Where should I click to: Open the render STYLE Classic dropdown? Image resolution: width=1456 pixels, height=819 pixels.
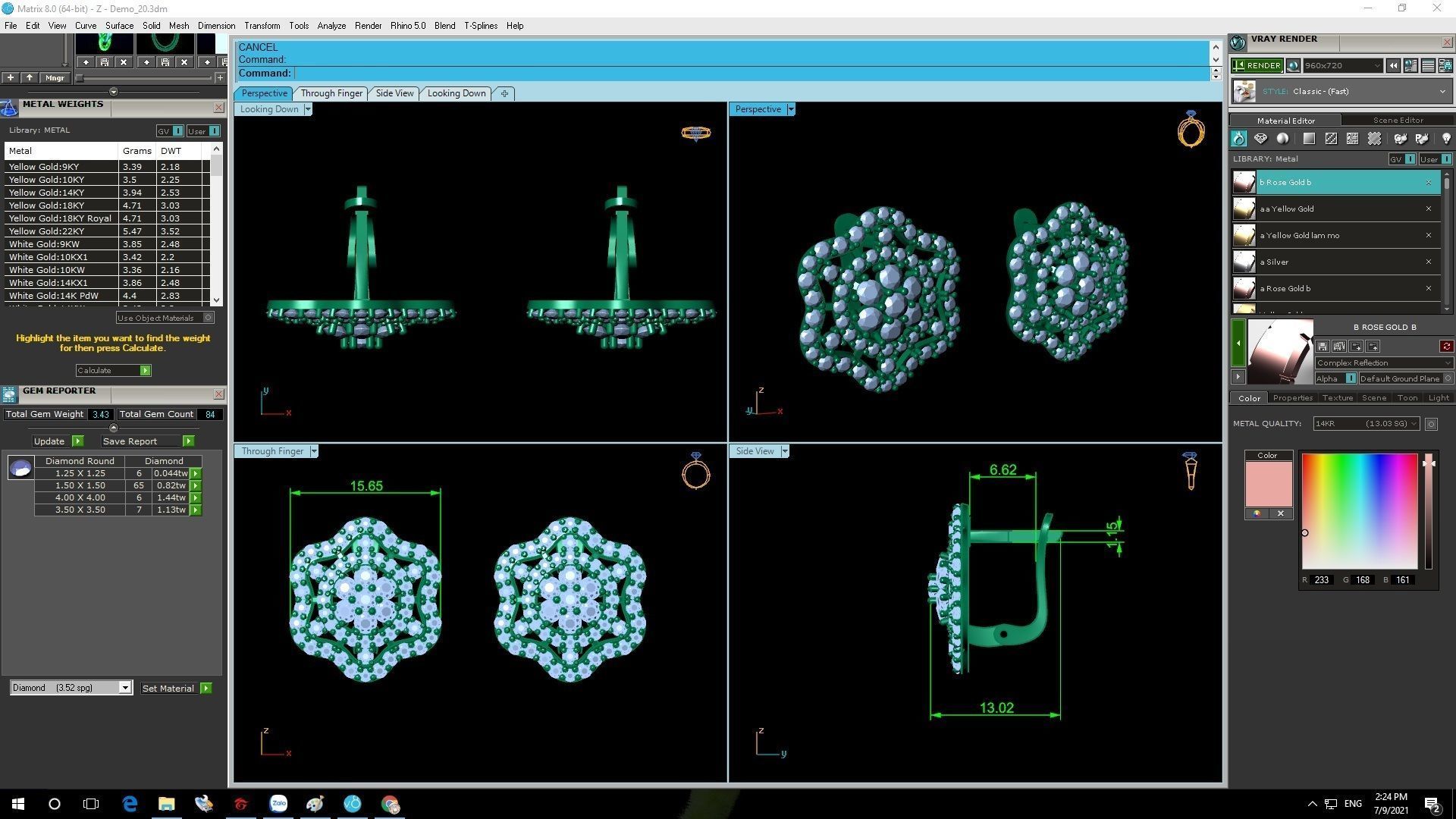[1442, 92]
